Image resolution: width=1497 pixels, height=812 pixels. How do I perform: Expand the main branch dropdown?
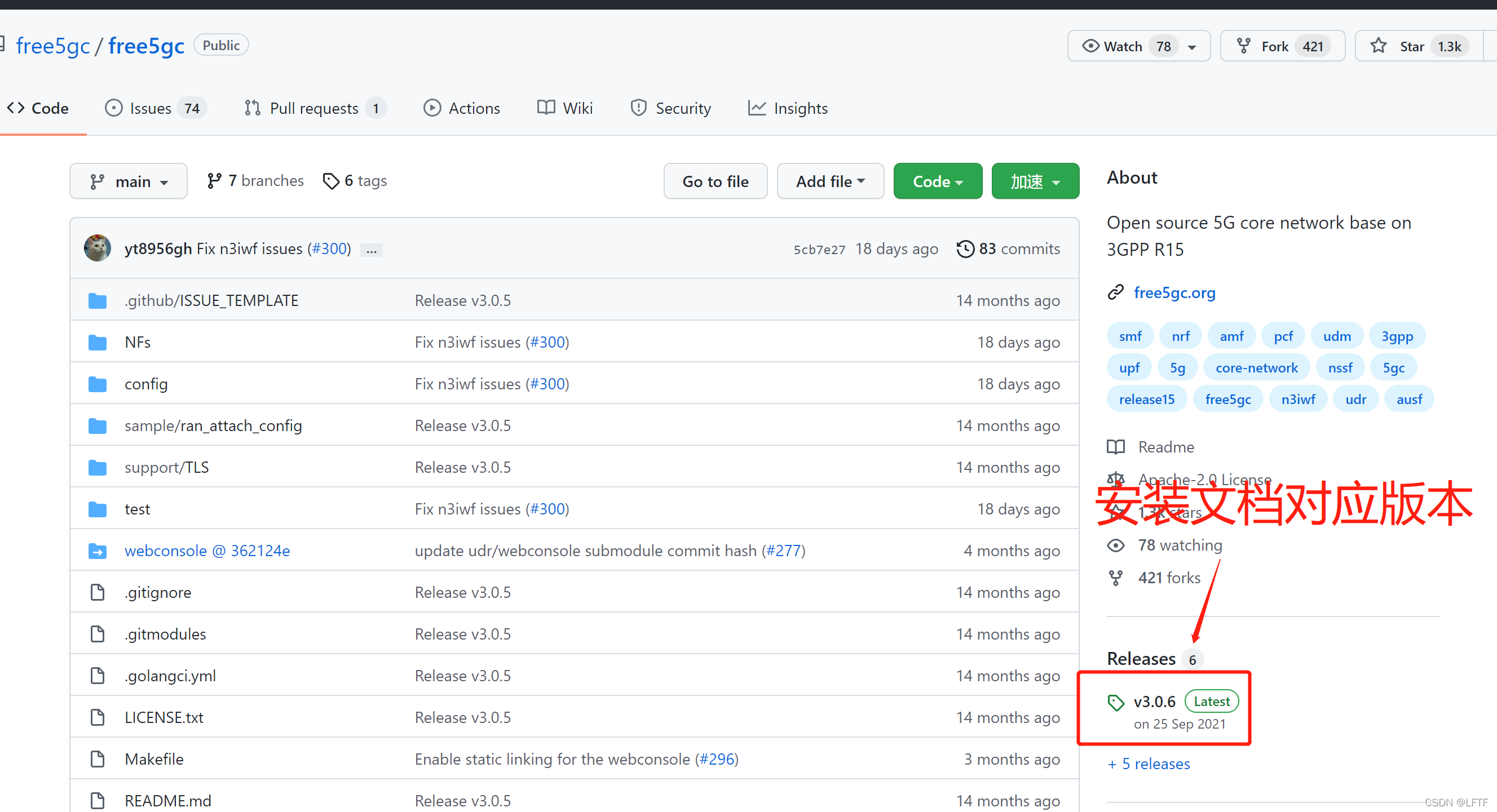pyautogui.click(x=128, y=180)
